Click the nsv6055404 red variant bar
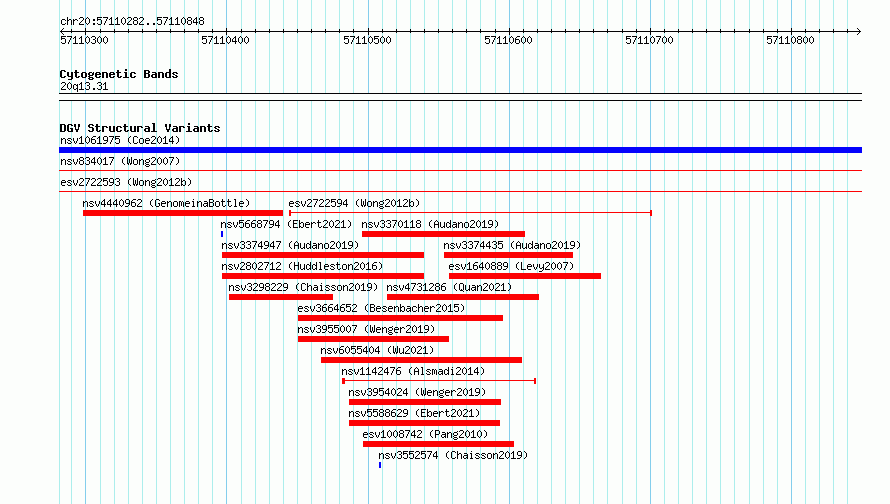 (x=421, y=360)
